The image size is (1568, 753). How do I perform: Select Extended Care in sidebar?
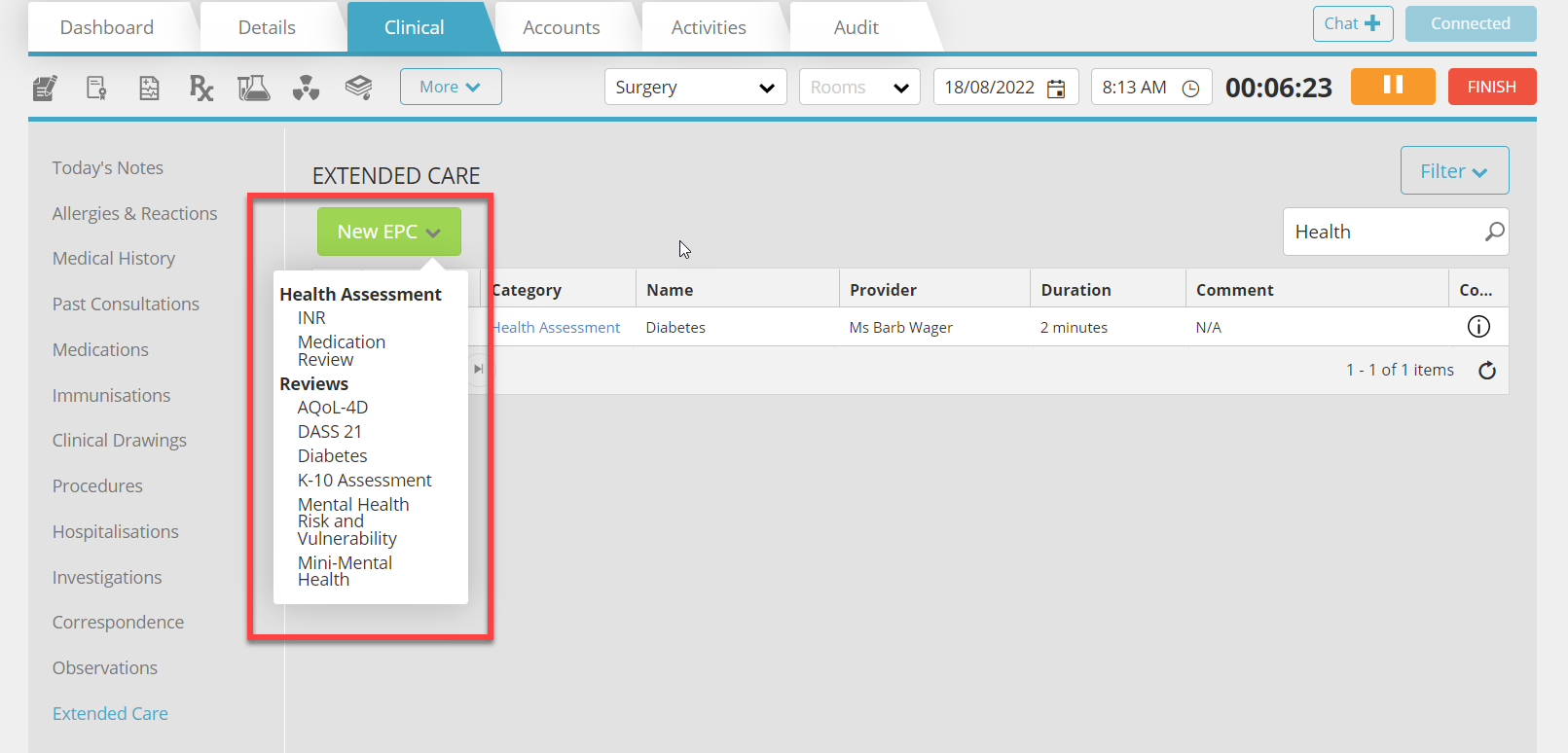click(x=110, y=714)
